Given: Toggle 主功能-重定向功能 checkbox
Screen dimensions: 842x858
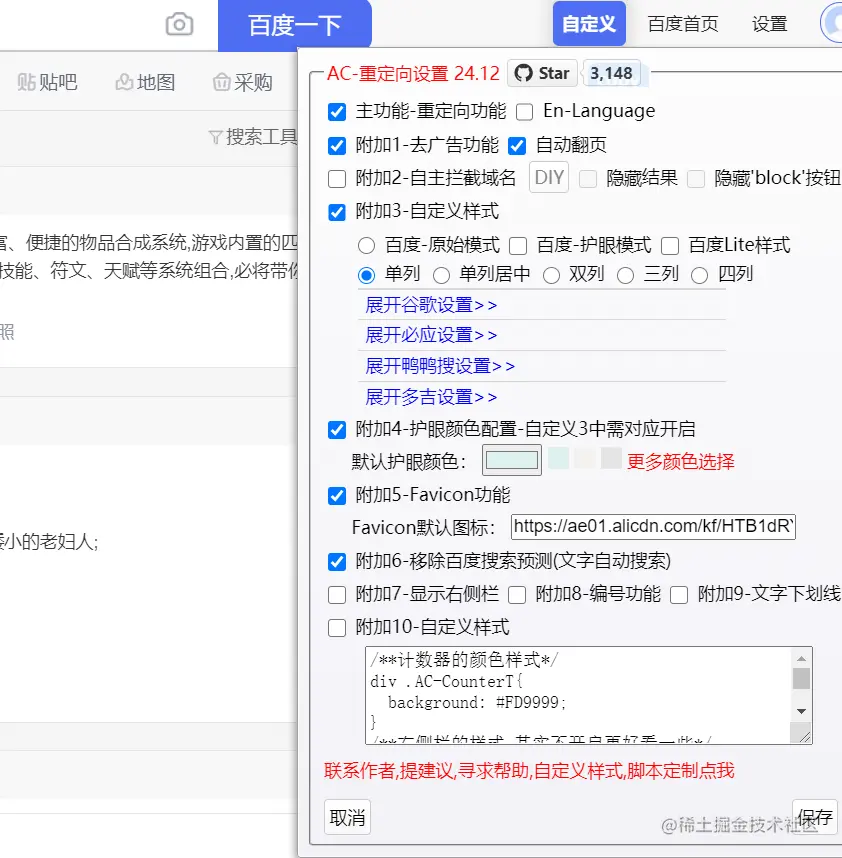Looking at the screenshot, I should click(x=337, y=112).
